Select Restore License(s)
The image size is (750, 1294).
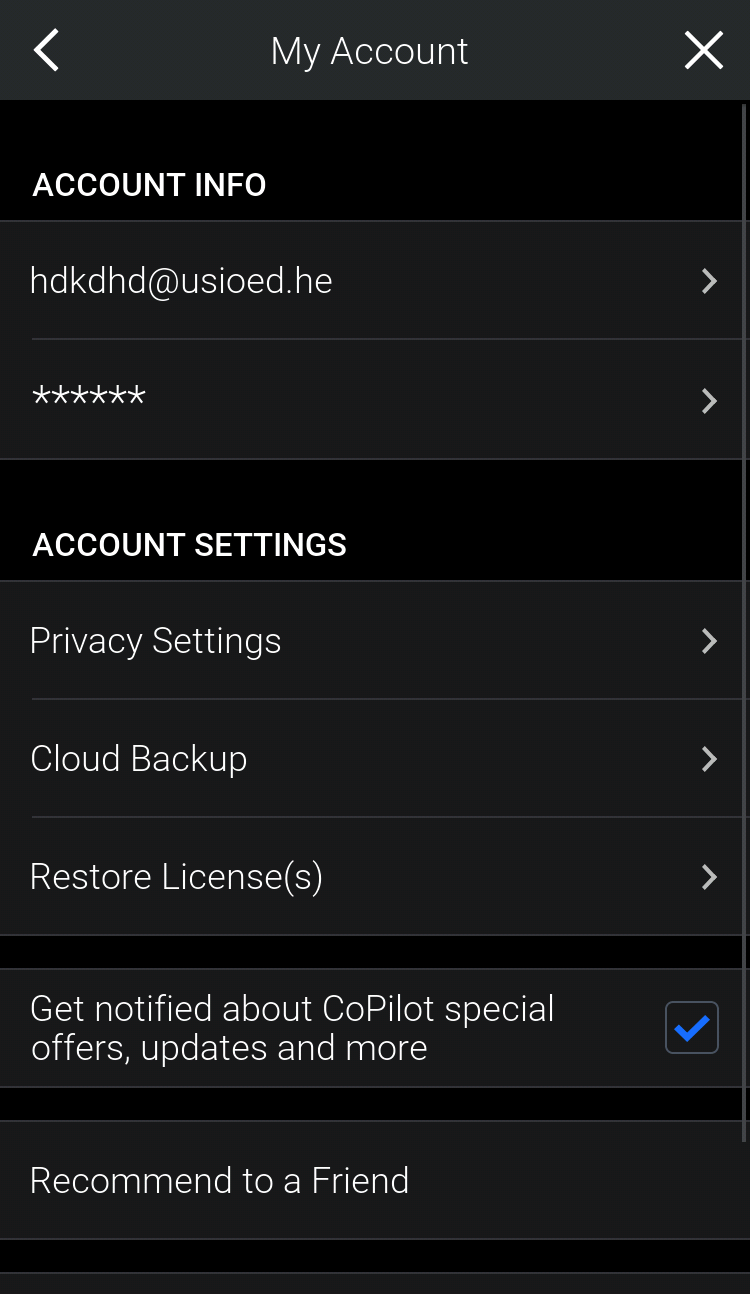[176, 877]
